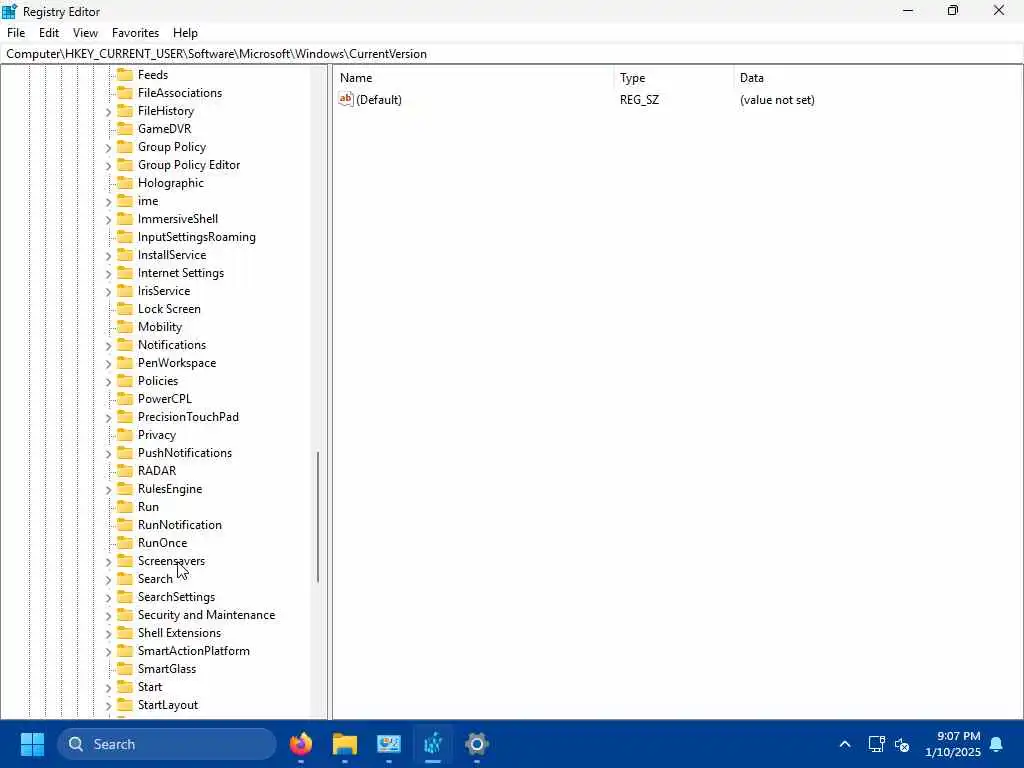Click the ime folder icon
This screenshot has height=768, width=1024.
coord(125,200)
